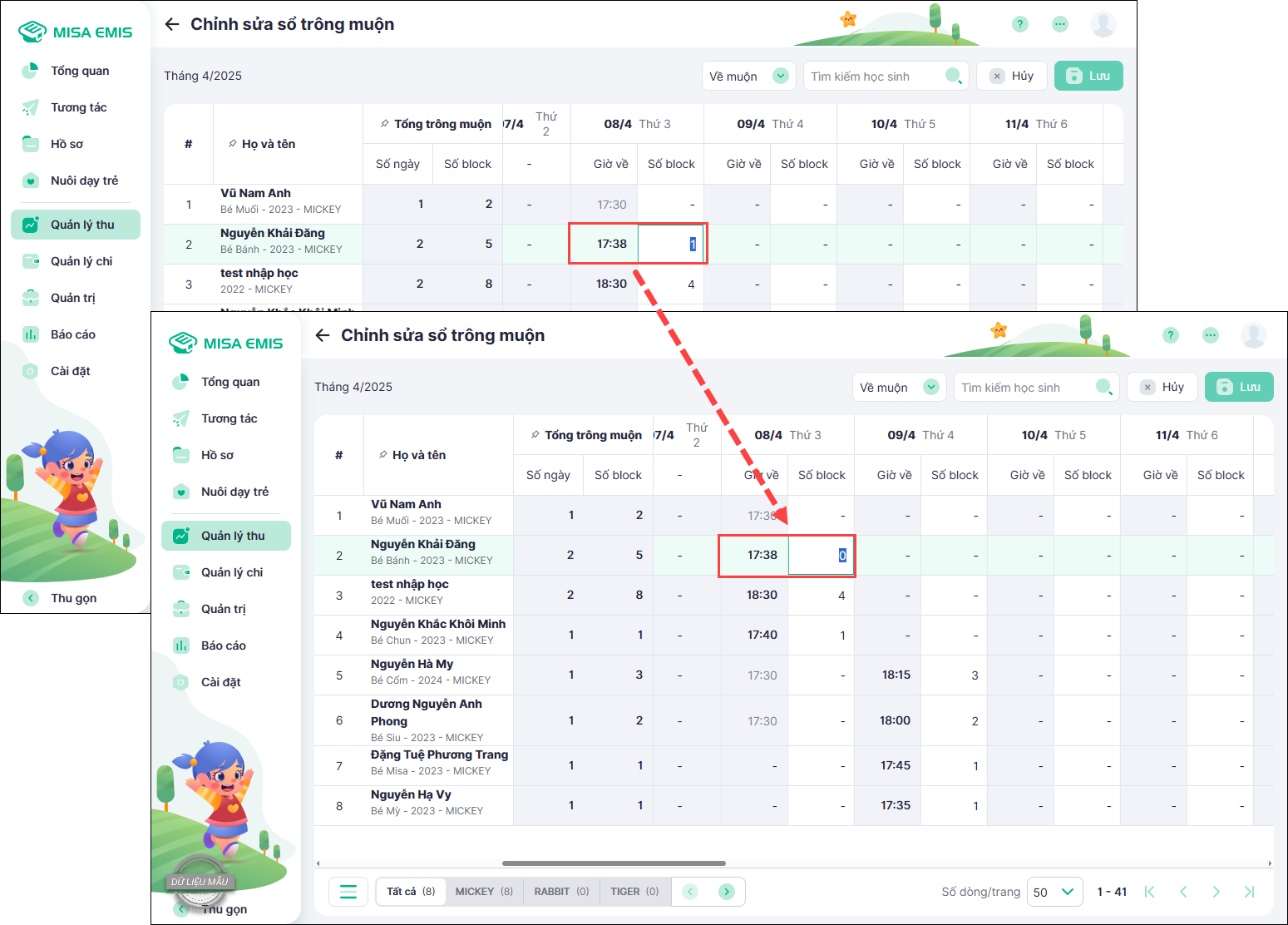Click the Số block cell showing 1 in the back window
The image size is (1288, 925).
(671, 244)
